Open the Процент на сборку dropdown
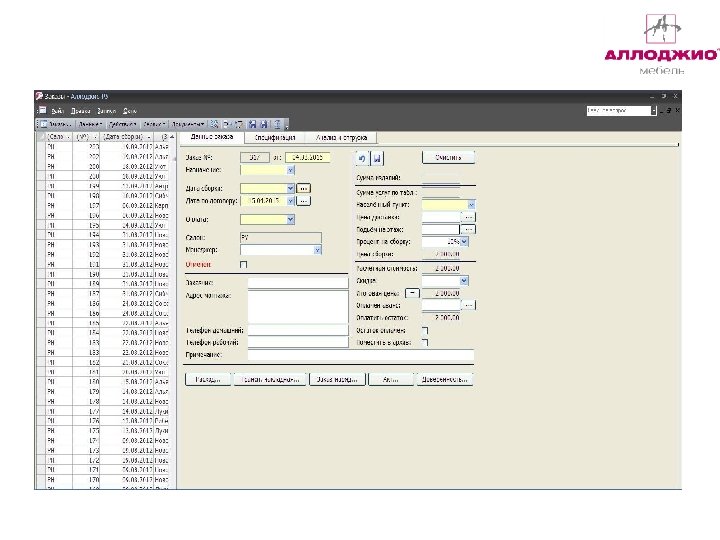The width and height of the screenshot is (720, 540). pyautogui.click(x=464, y=241)
